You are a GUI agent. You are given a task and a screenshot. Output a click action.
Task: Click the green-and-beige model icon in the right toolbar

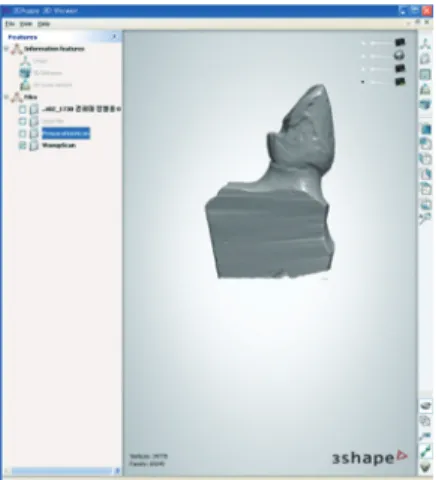[x=425, y=89]
